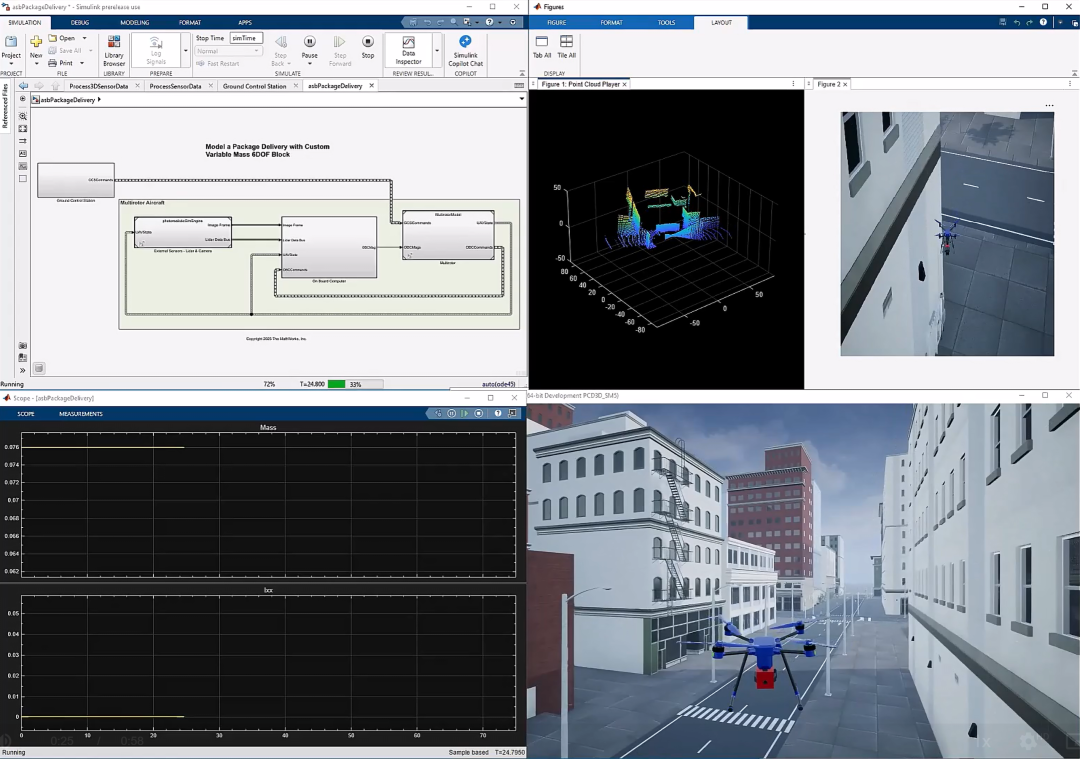1080x759 pixels.
Task: Click the Fit to View palette icon
Action: pyautogui.click(x=23, y=129)
